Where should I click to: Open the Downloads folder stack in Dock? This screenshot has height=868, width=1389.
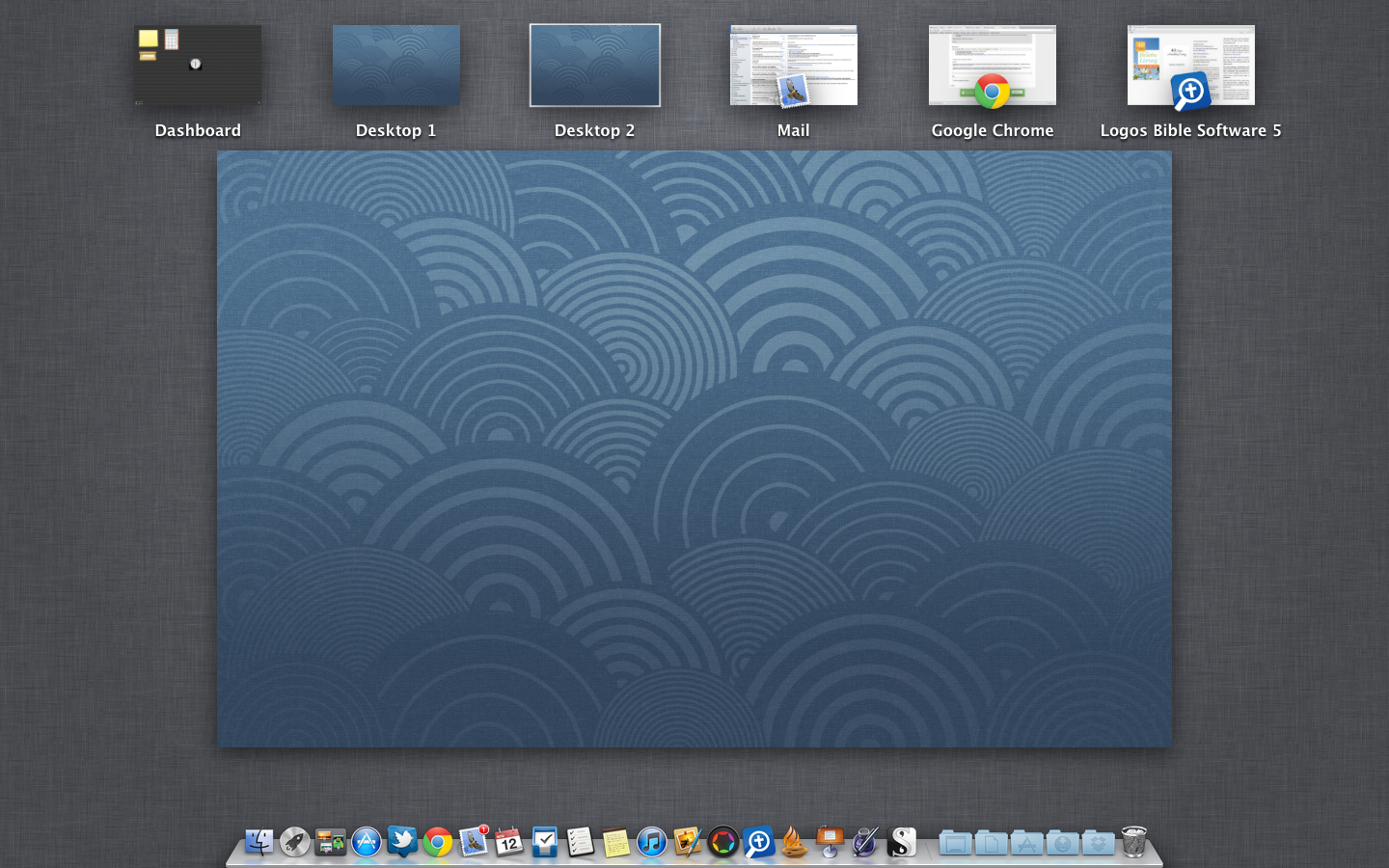1062,843
